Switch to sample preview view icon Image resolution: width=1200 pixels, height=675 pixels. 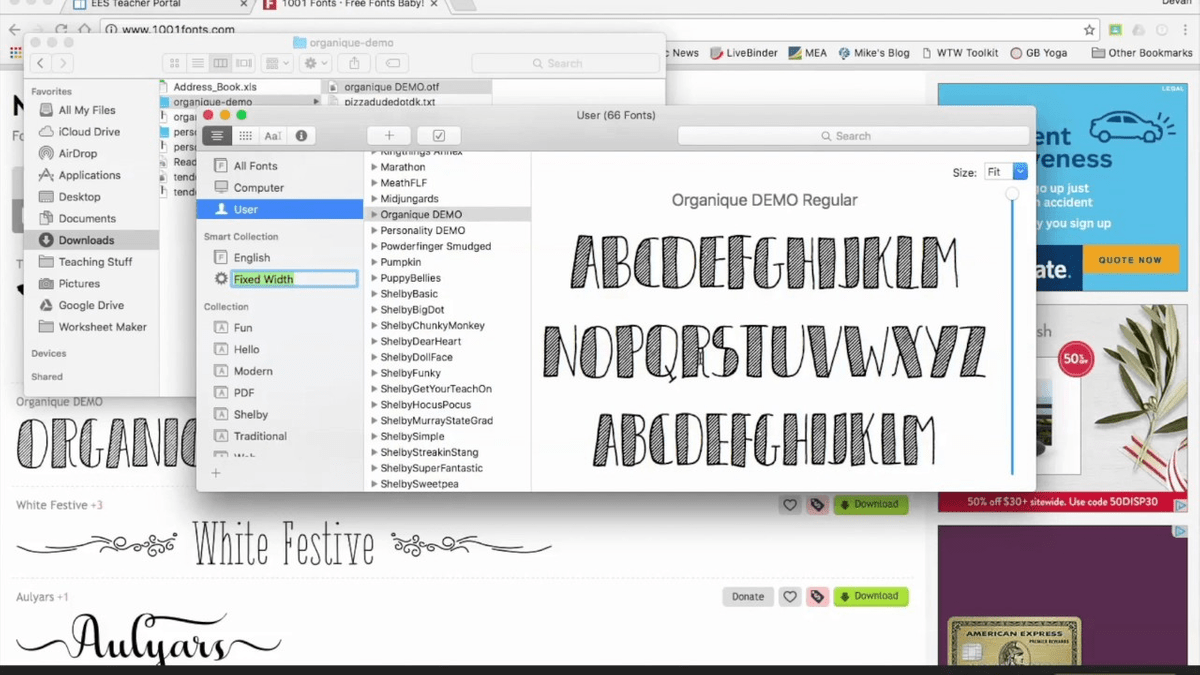(217, 136)
